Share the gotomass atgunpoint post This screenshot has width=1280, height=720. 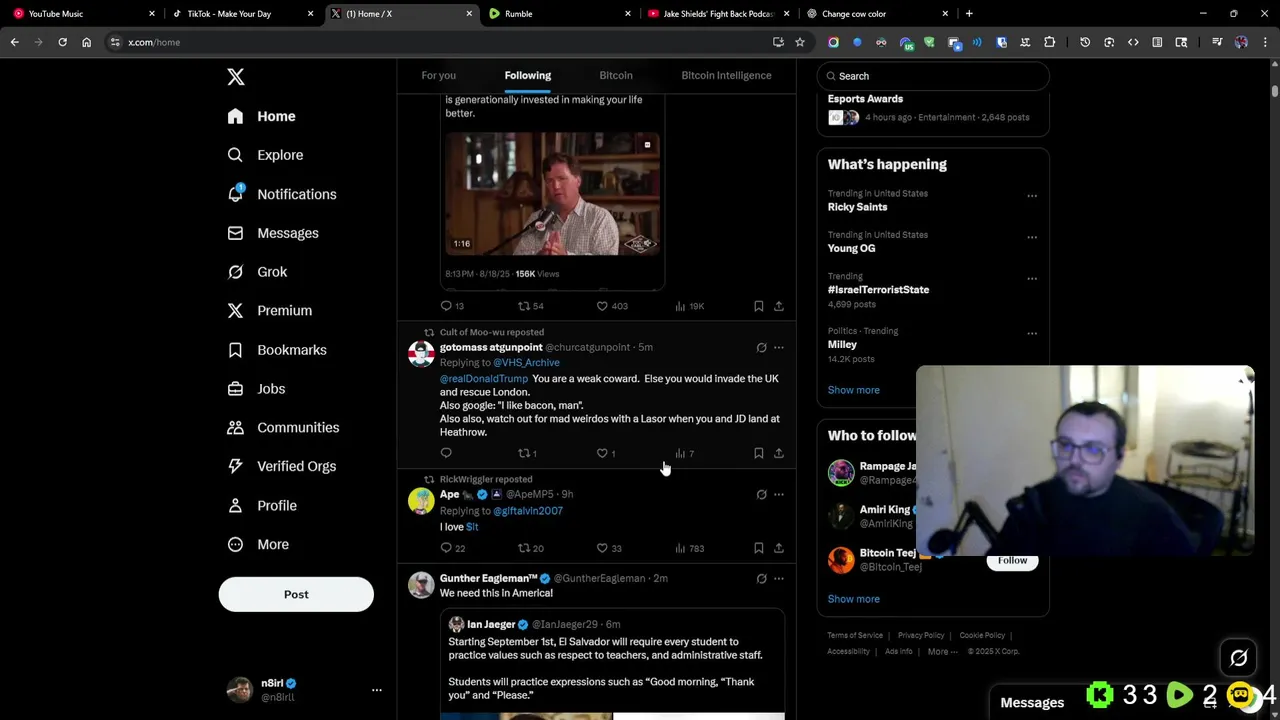[x=779, y=453]
